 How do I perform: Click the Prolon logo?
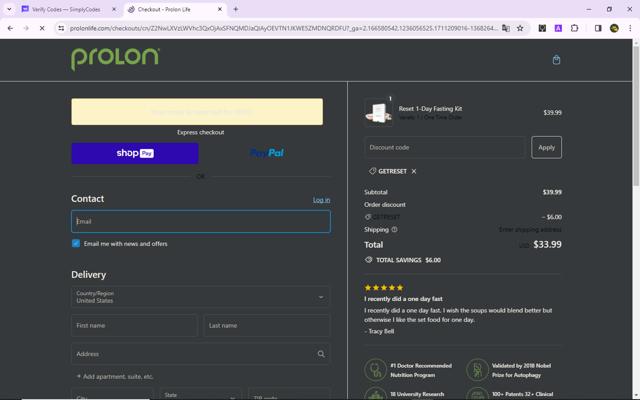(x=115, y=58)
